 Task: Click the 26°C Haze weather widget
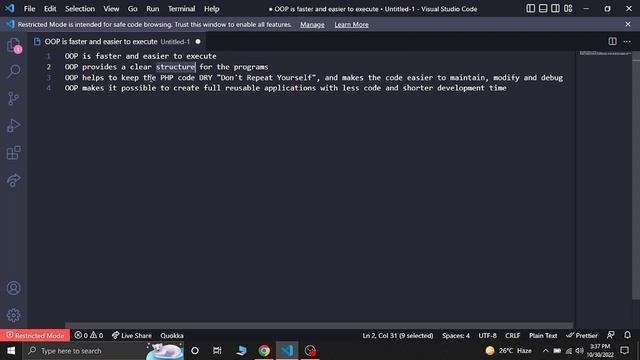click(x=509, y=351)
